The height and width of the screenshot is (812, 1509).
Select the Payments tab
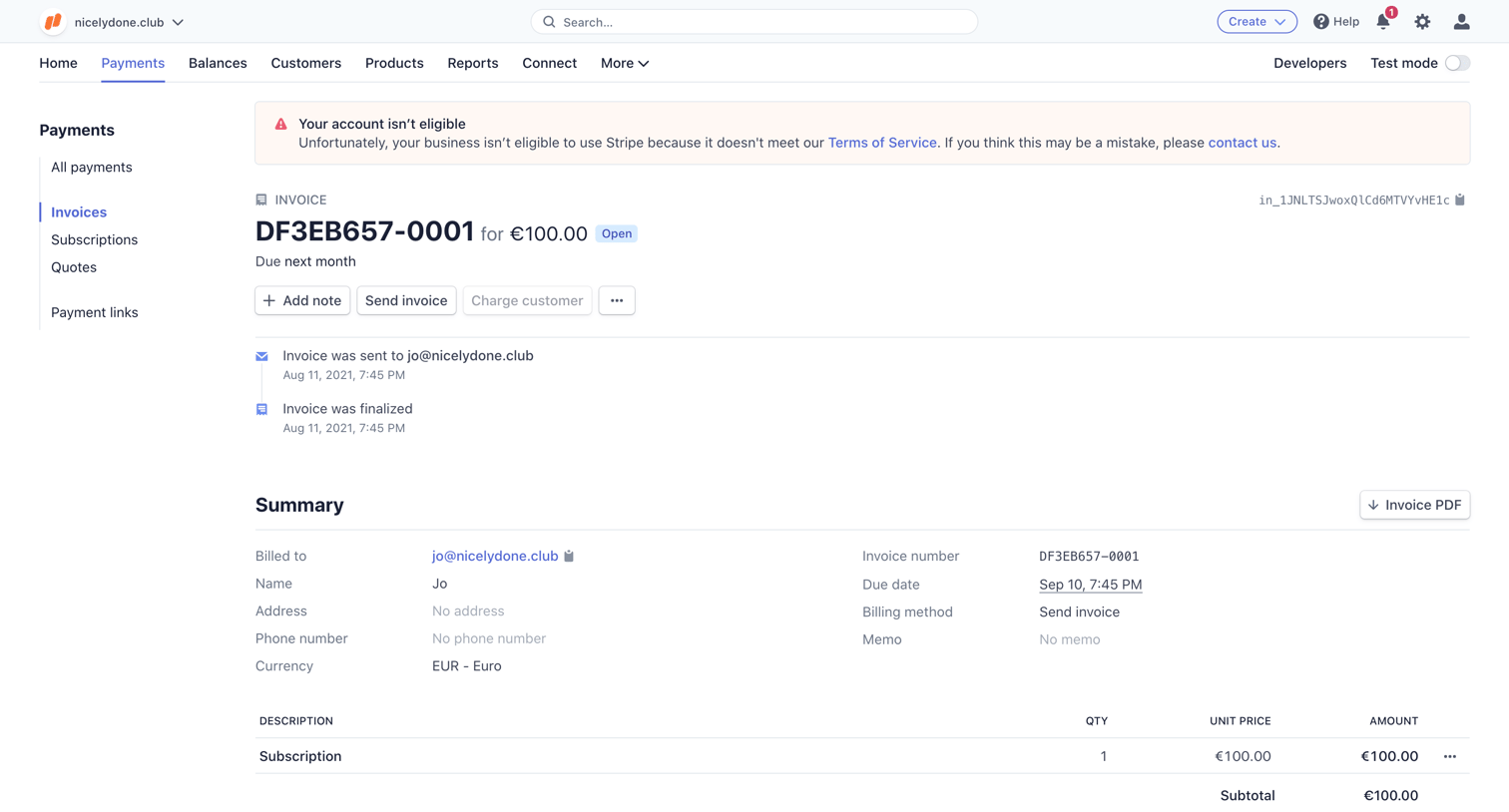(x=133, y=63)
